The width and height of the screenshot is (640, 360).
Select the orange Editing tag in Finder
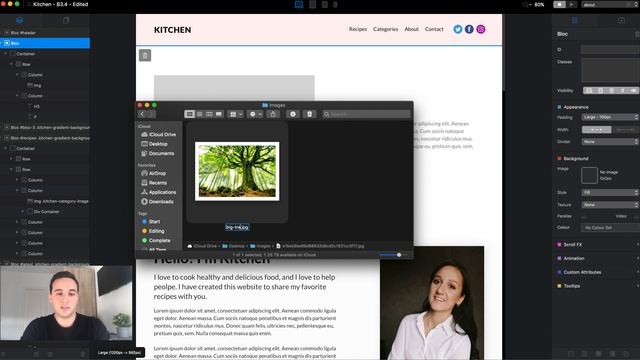153,231
